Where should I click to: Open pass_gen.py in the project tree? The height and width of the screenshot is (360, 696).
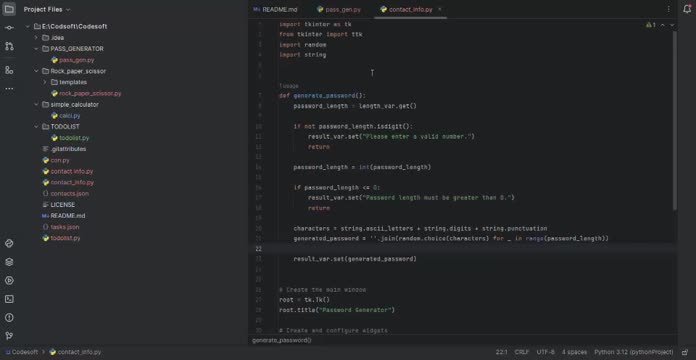(76, 60)
